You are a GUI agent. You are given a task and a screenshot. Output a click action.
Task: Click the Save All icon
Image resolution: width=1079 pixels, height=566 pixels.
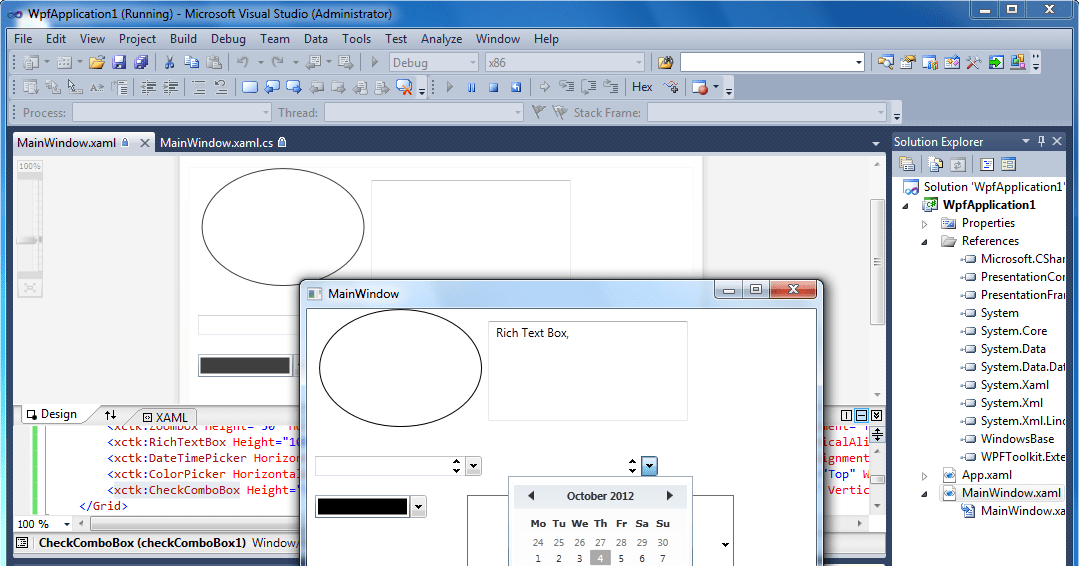(x=141, y=62)
